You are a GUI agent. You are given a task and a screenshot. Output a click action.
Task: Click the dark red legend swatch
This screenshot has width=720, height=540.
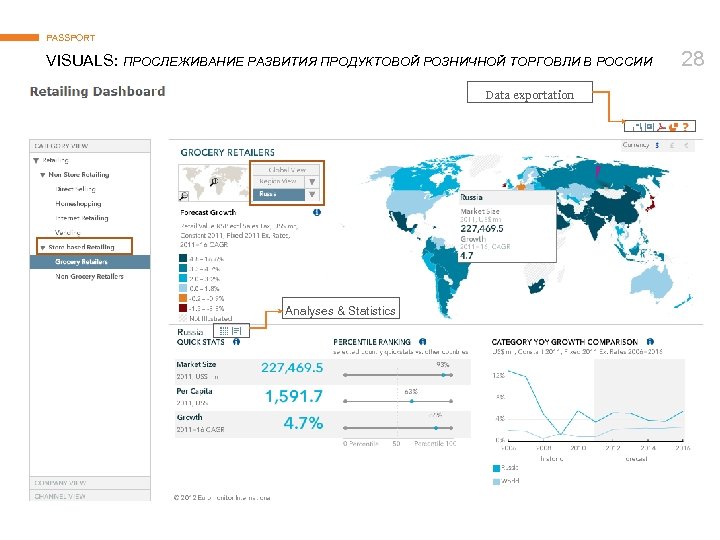click(x=183, y=308)
